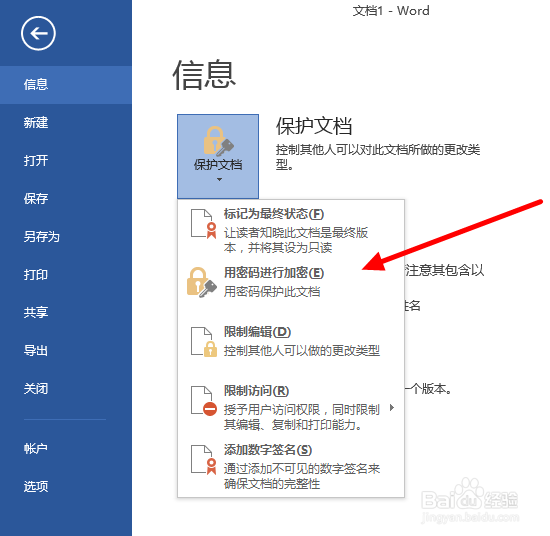Choose 保存 in the sidebar
Image resolution: width=550 pixels, height=536 pixels.
tap(66, 199)
